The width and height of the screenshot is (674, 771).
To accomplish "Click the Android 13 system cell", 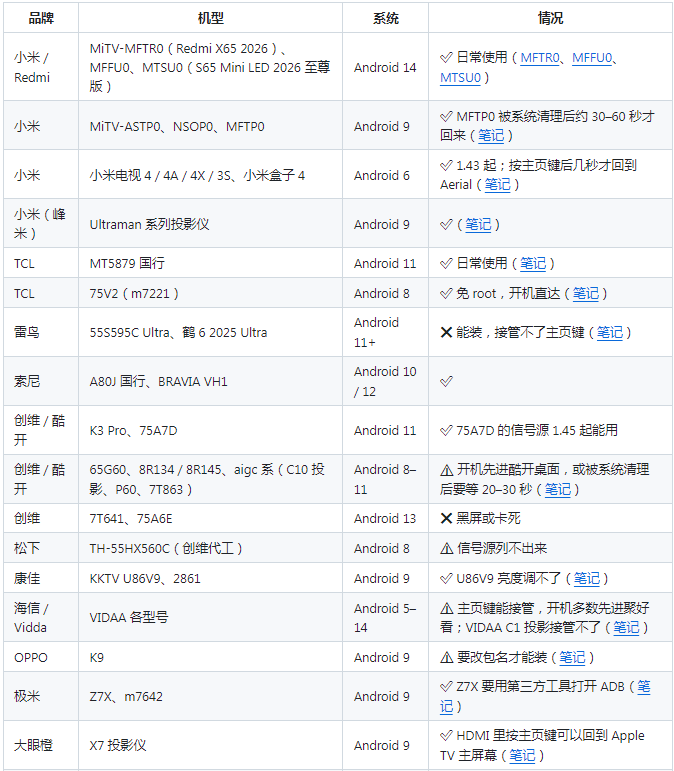I will coord(385,518).
